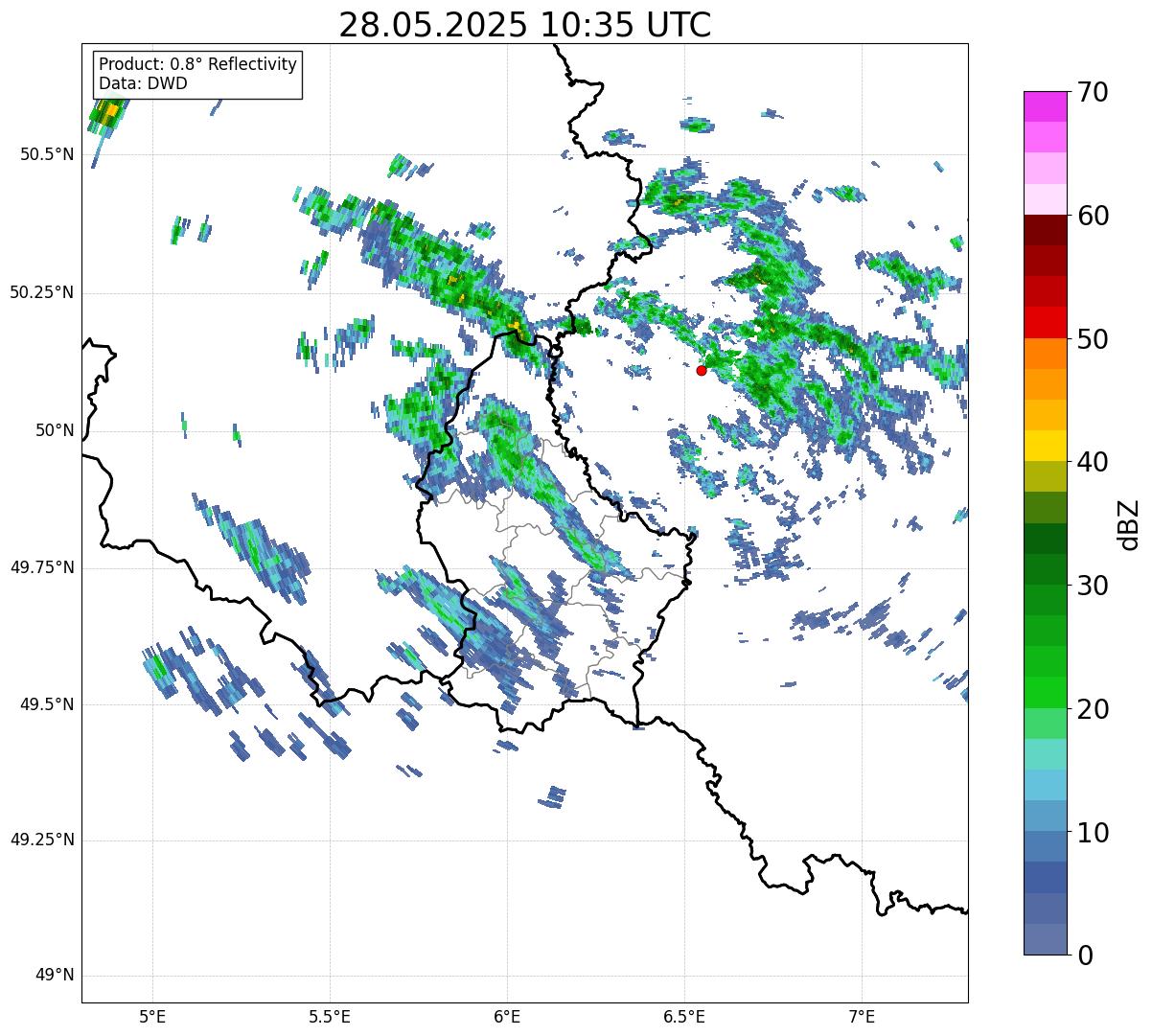Click the colorbar tick label "0"
The height and width of the screenshot is (1036, 1152).
point(1084,955)
